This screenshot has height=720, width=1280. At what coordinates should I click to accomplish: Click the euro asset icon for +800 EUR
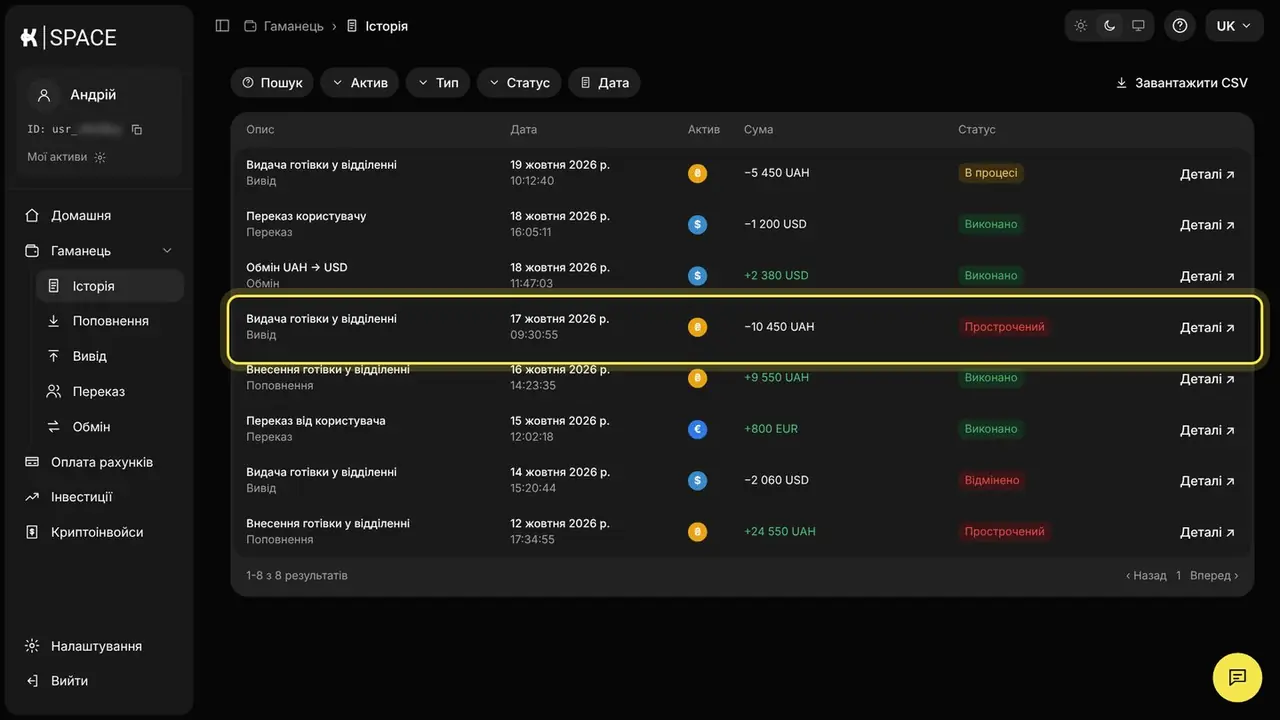(698, 429)
